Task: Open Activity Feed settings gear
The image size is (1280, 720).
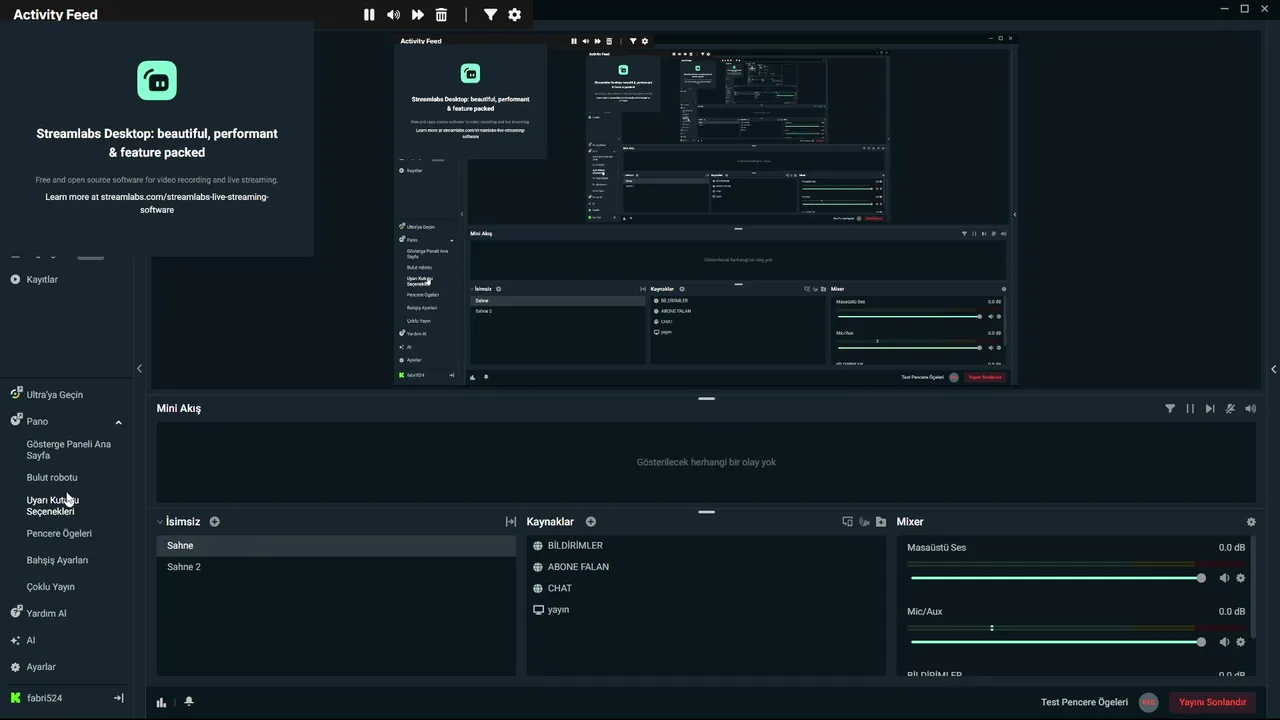Action: coord(514,15)
